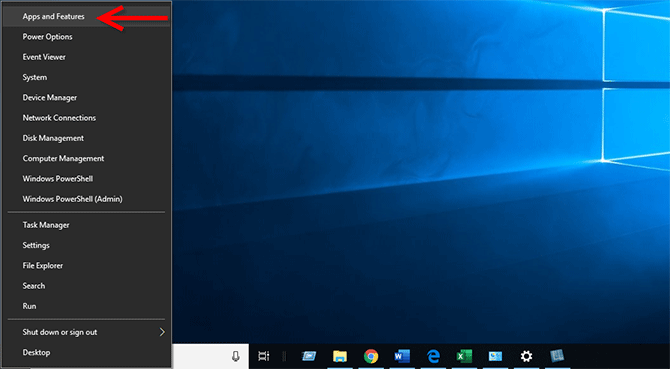670x369 pixels.
Task: Click the microphone icon in search box
Action: 235,356
